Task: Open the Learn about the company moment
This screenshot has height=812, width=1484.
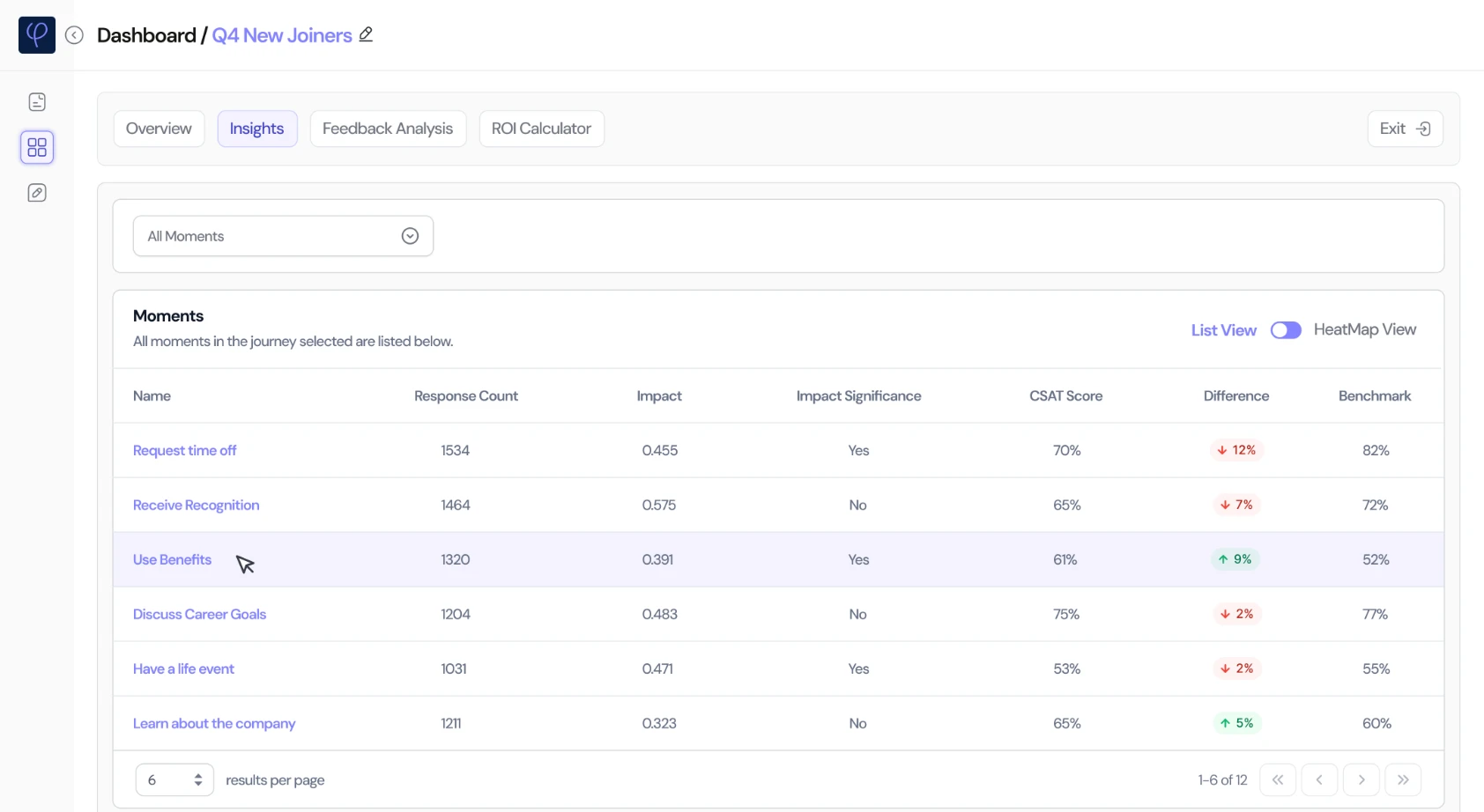Action: click(214, 723)
